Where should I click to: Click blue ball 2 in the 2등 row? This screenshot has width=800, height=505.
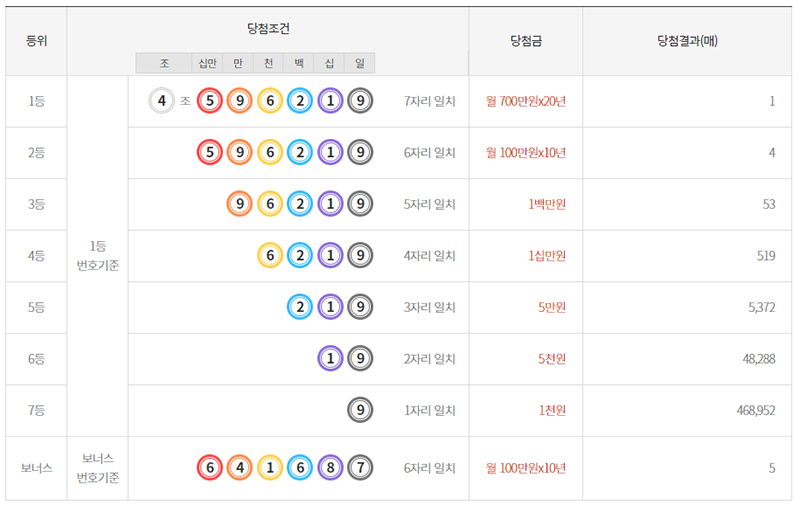coord(300,152)
